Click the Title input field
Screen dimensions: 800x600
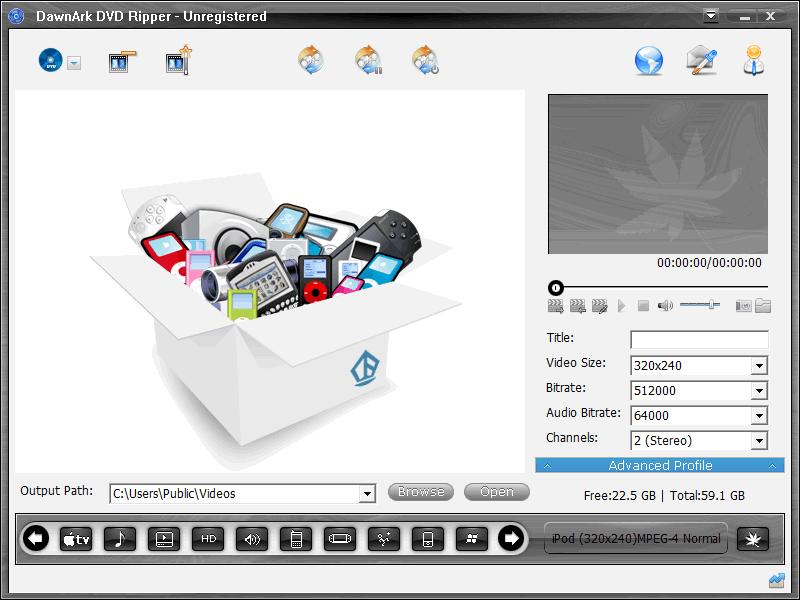pos(699,340)
